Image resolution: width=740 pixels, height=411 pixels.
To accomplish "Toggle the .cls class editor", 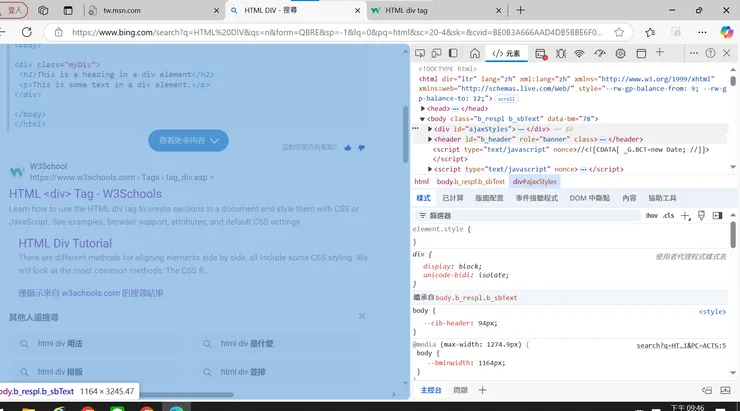I will (x=668, y=216).
